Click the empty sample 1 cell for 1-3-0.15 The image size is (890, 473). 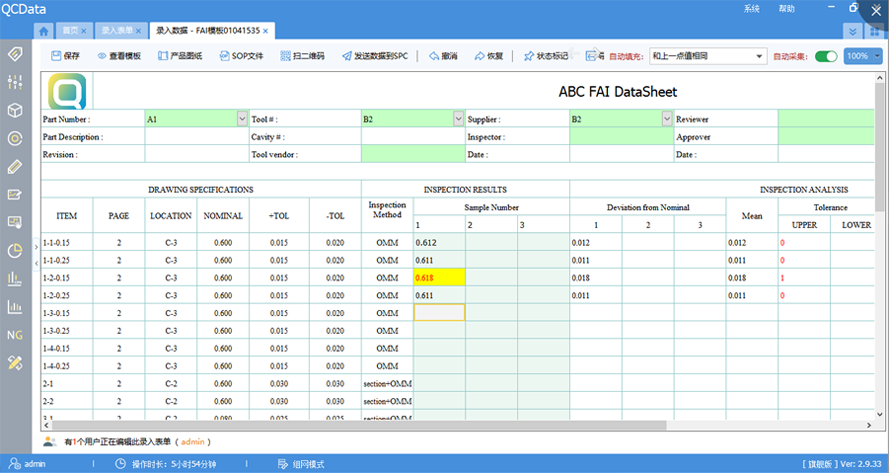(438, 313)
